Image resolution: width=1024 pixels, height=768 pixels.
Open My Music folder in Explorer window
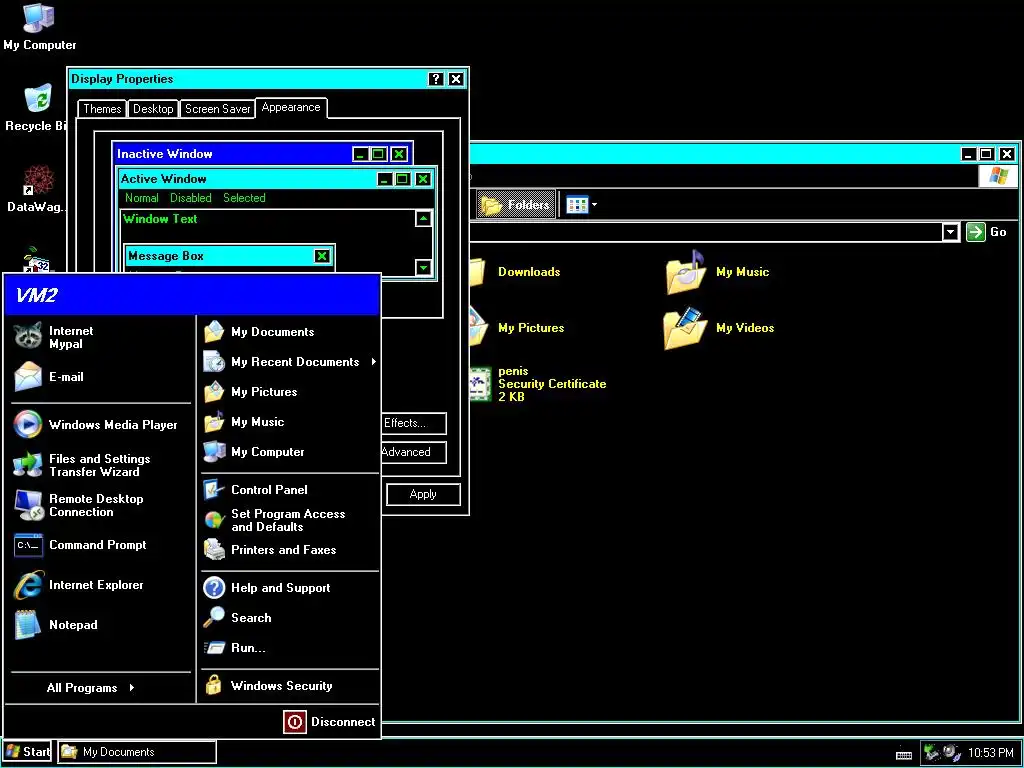click(717, 272)
